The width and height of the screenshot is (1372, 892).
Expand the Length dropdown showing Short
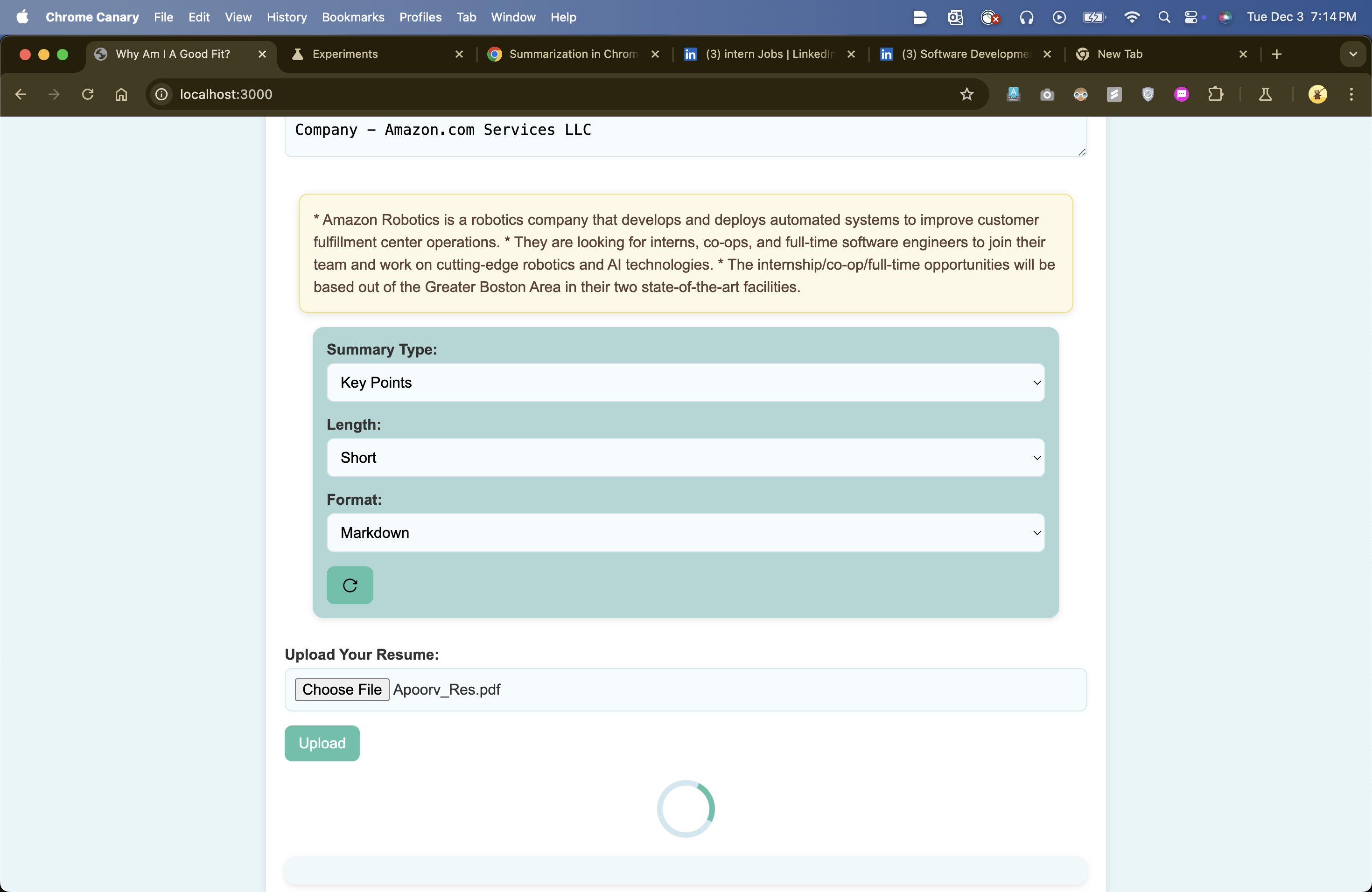[685, 458]
